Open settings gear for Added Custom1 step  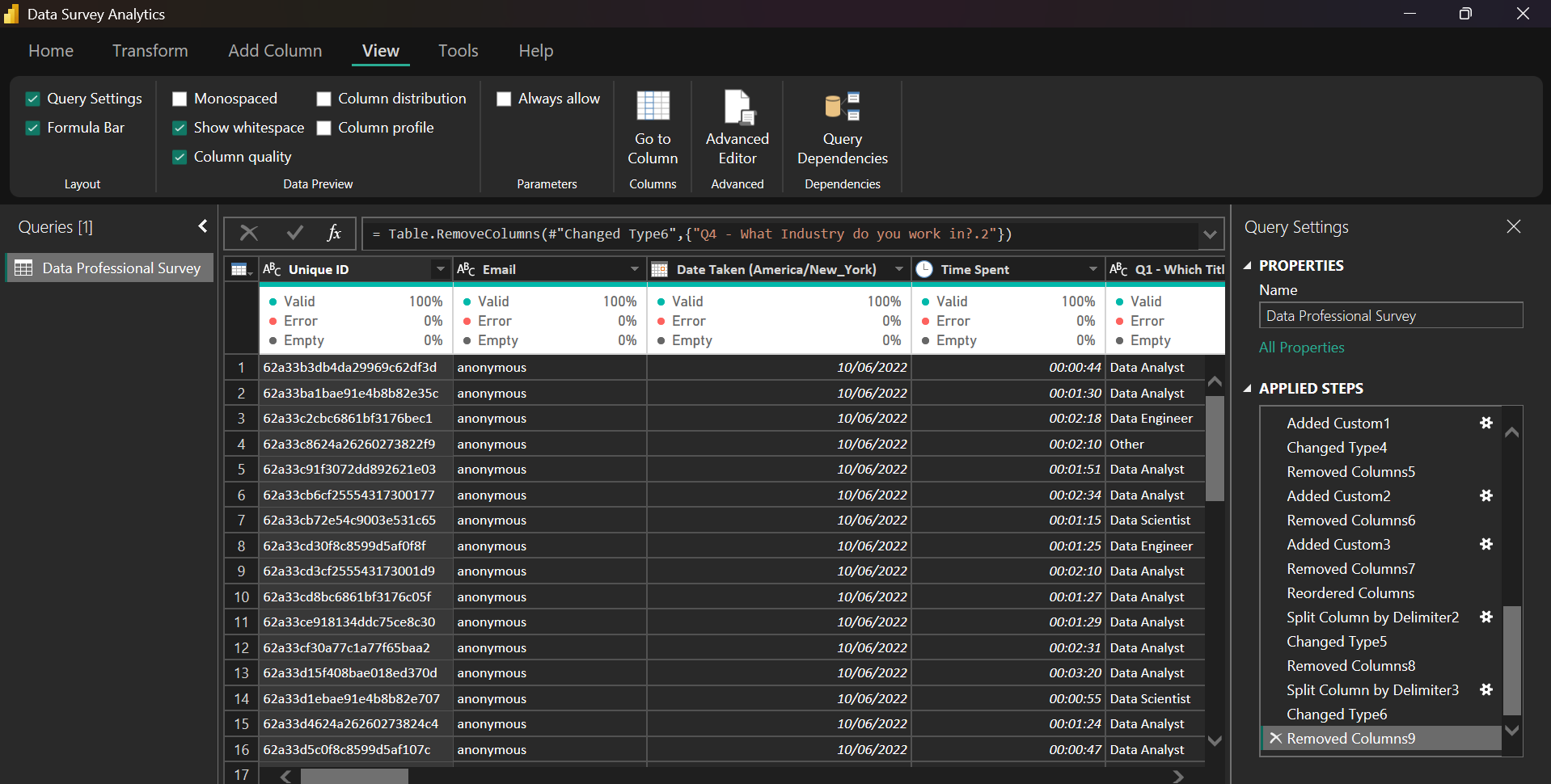point(1485,423)
